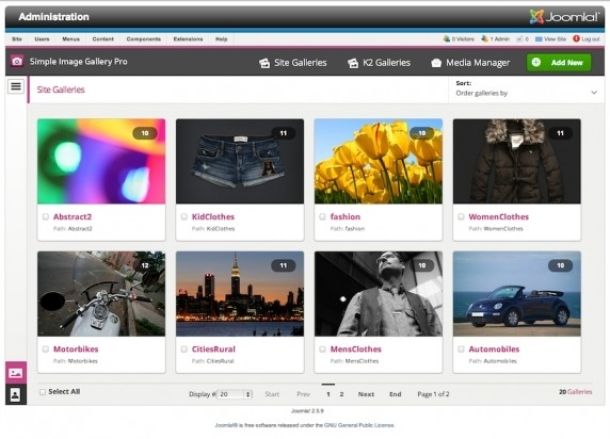Tick the Abstract2 gallery checkbox

click(45, 216)
